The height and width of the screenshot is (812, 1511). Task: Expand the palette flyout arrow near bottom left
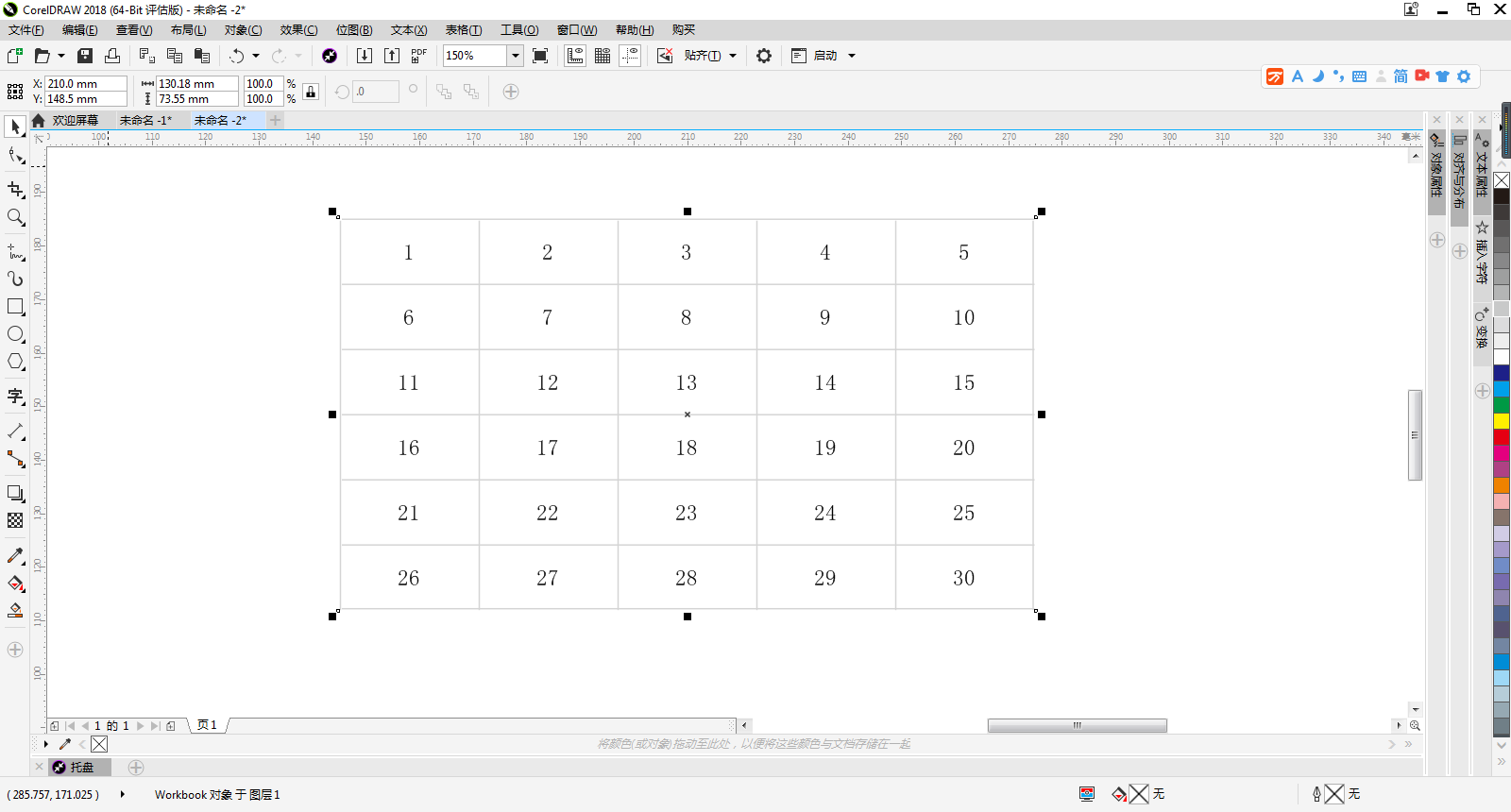click(x=45, y=744)
